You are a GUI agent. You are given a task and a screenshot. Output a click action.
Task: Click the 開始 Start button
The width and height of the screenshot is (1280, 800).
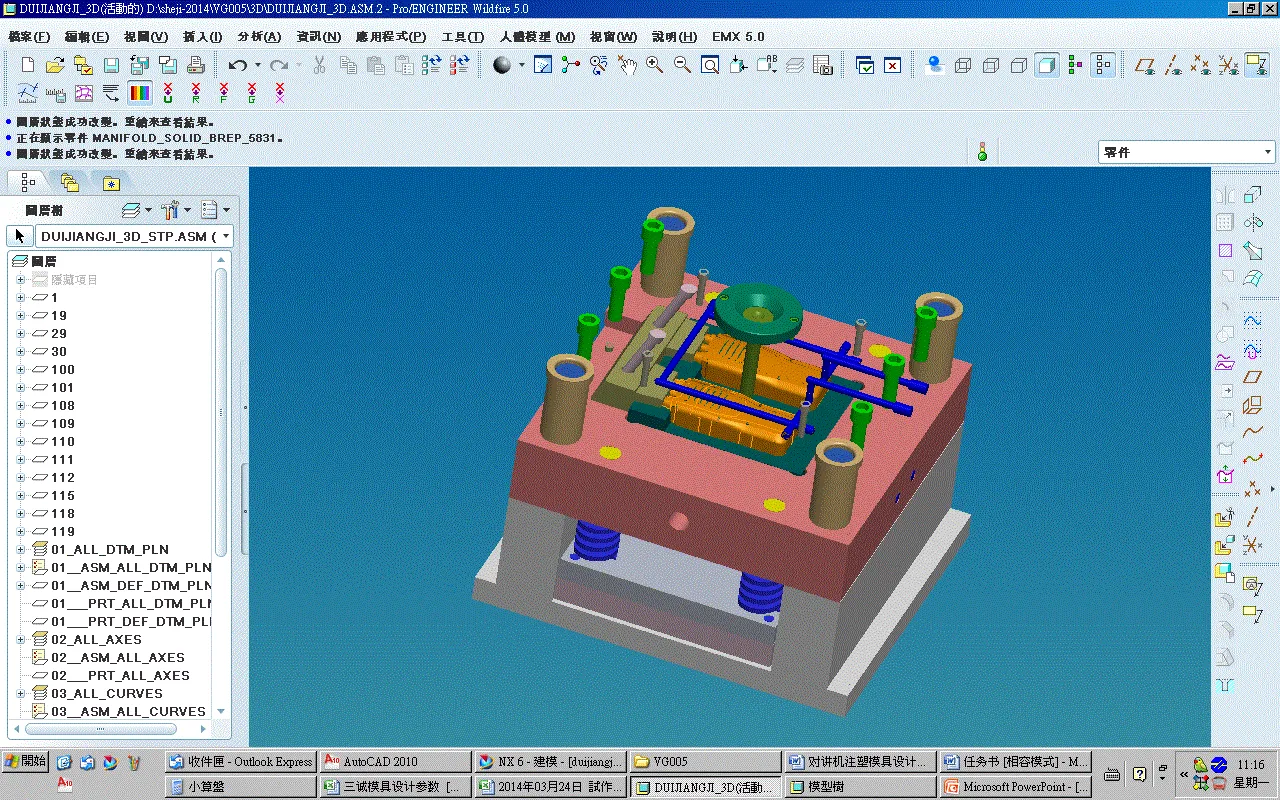coord(26,761)
